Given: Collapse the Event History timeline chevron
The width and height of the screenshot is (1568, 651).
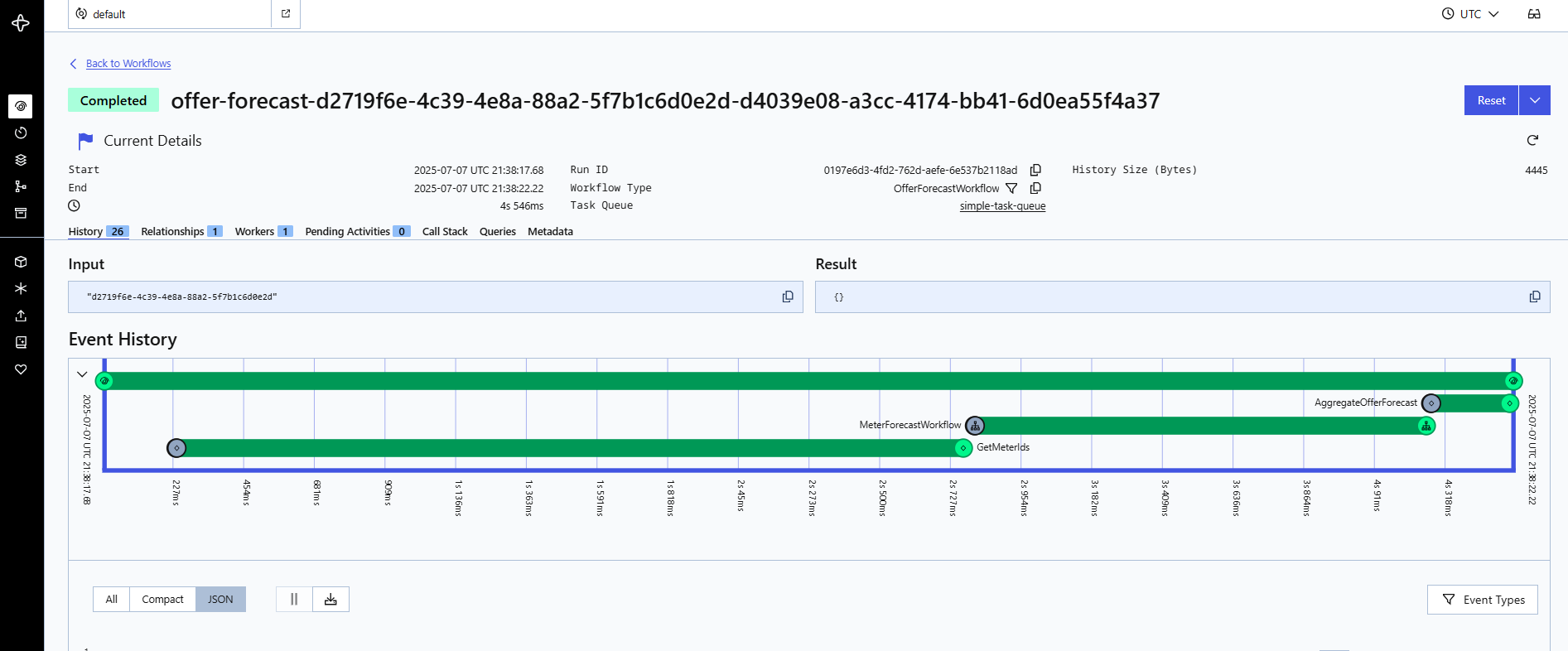Looking at the screenshot, I should [82, 374].
